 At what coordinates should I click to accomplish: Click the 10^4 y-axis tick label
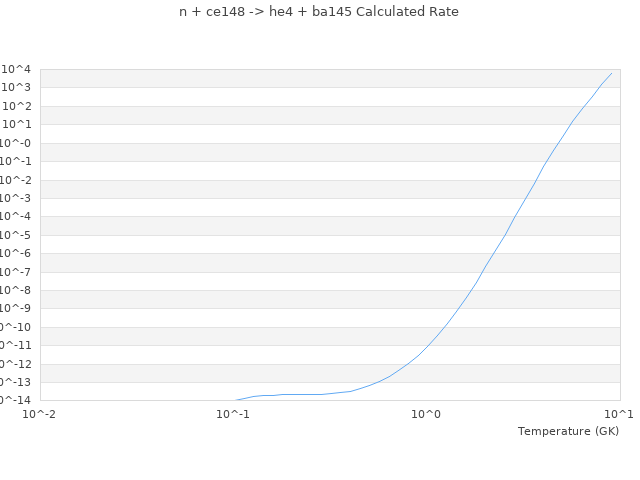coord(18,69)
